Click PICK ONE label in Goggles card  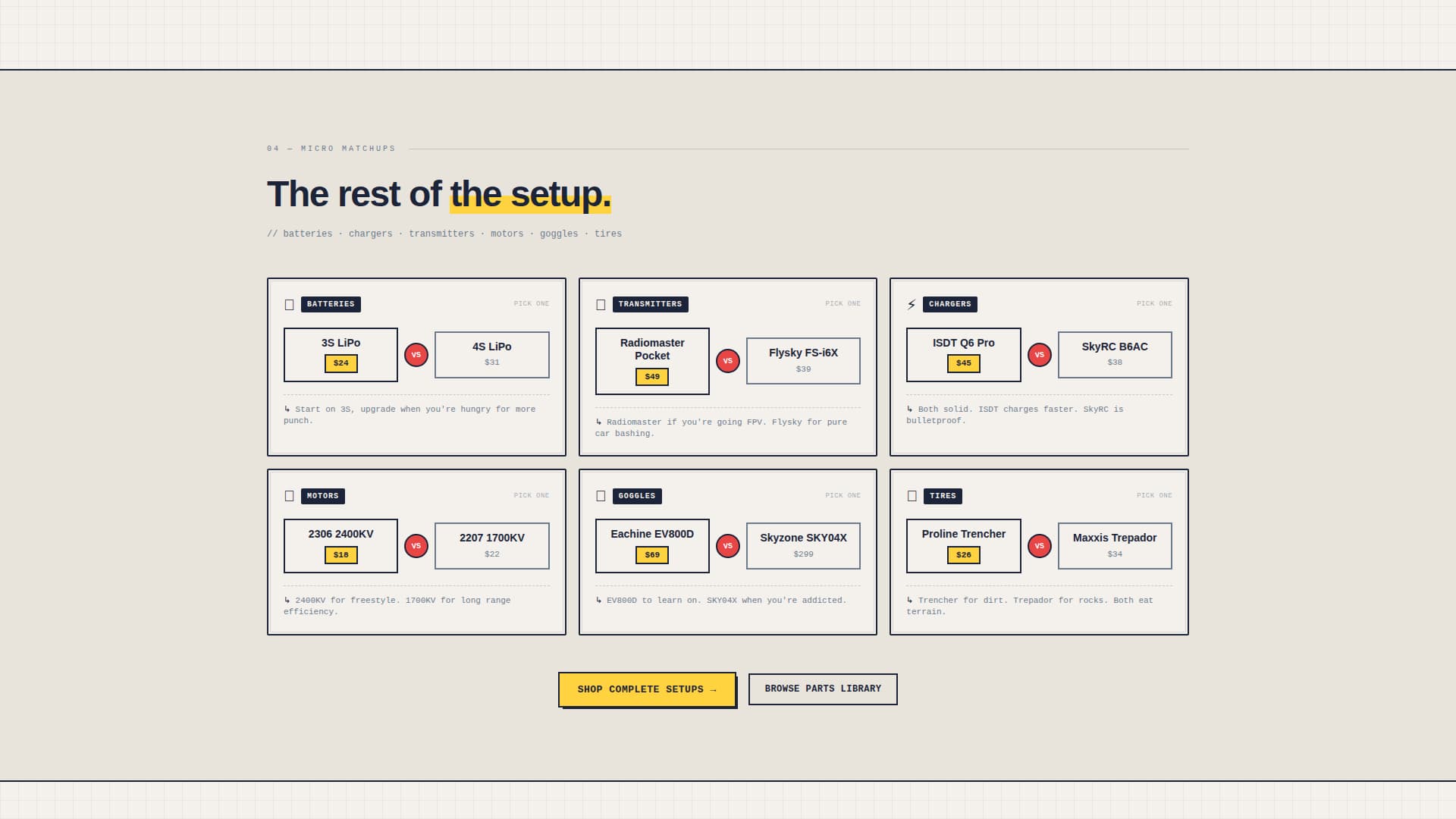point(843,495)
